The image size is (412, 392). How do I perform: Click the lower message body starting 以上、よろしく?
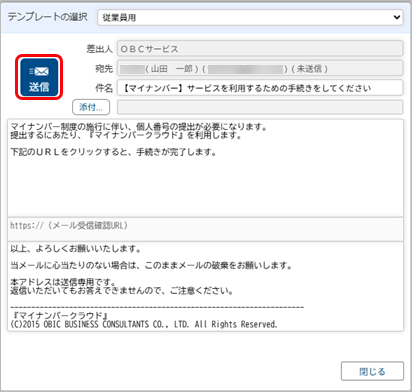[205, 286]
